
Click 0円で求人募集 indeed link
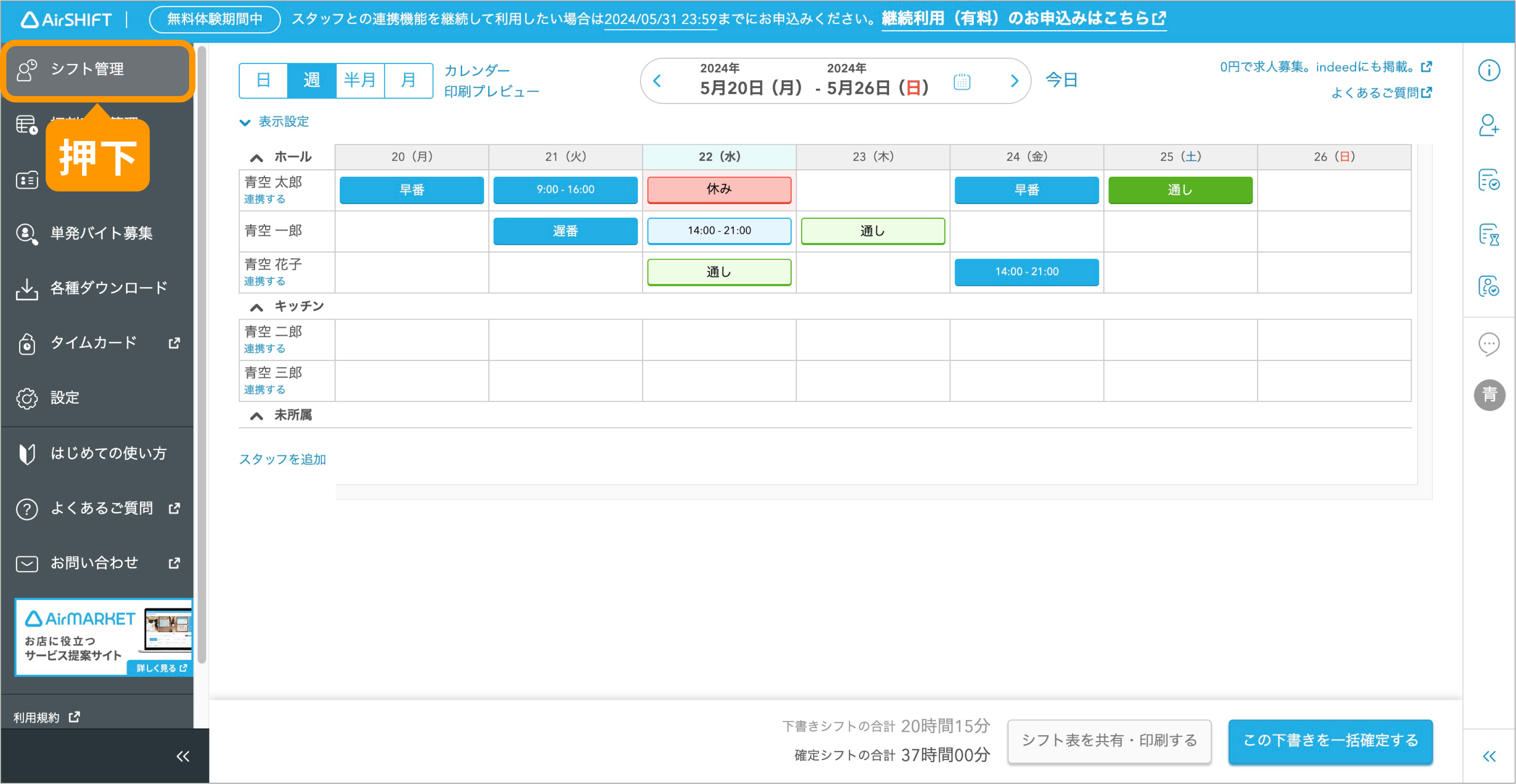(1325, 67)
